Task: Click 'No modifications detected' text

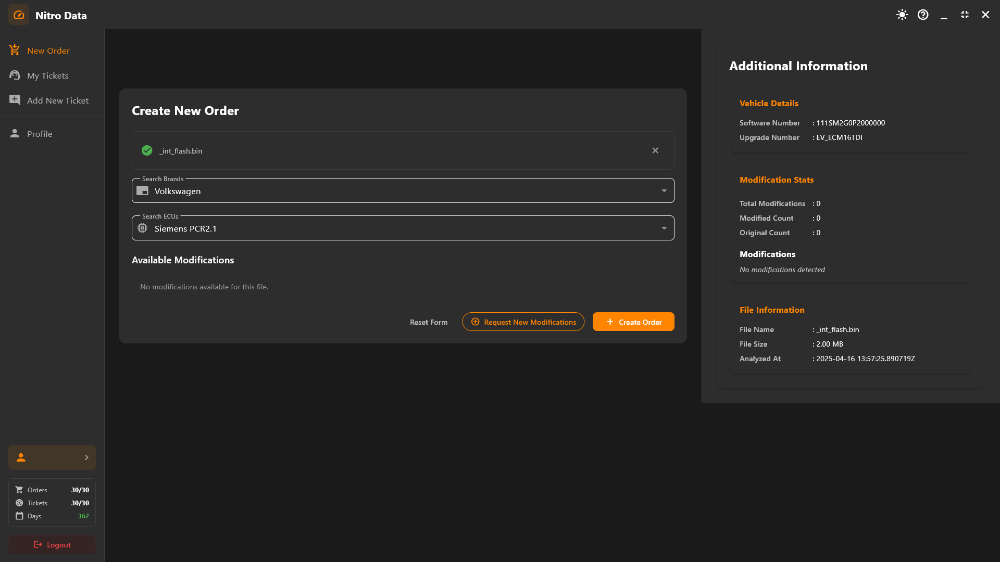Action: click(x=782, y=269)
